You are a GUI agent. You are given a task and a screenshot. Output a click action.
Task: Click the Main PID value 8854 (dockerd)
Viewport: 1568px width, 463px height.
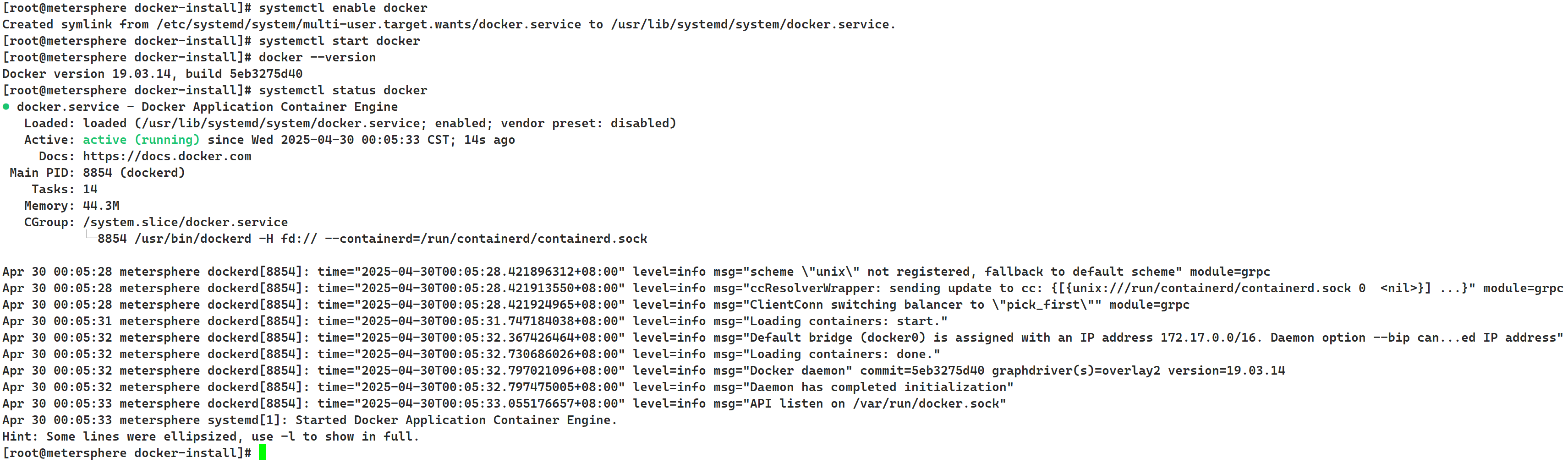(133, 173)
